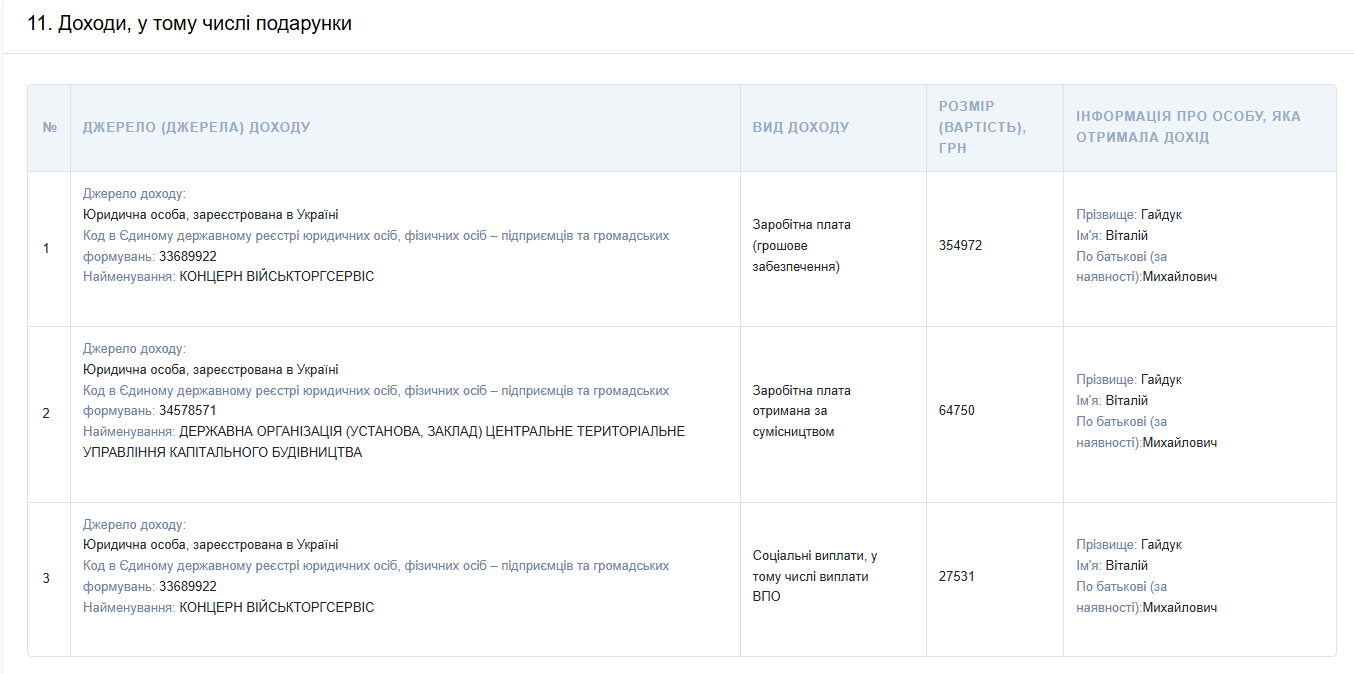
Task: Click 'КОНЦЕРН ВІЙСЬКТОРГСЕРВІС' name in row 3
Action: tap(277, 608)
